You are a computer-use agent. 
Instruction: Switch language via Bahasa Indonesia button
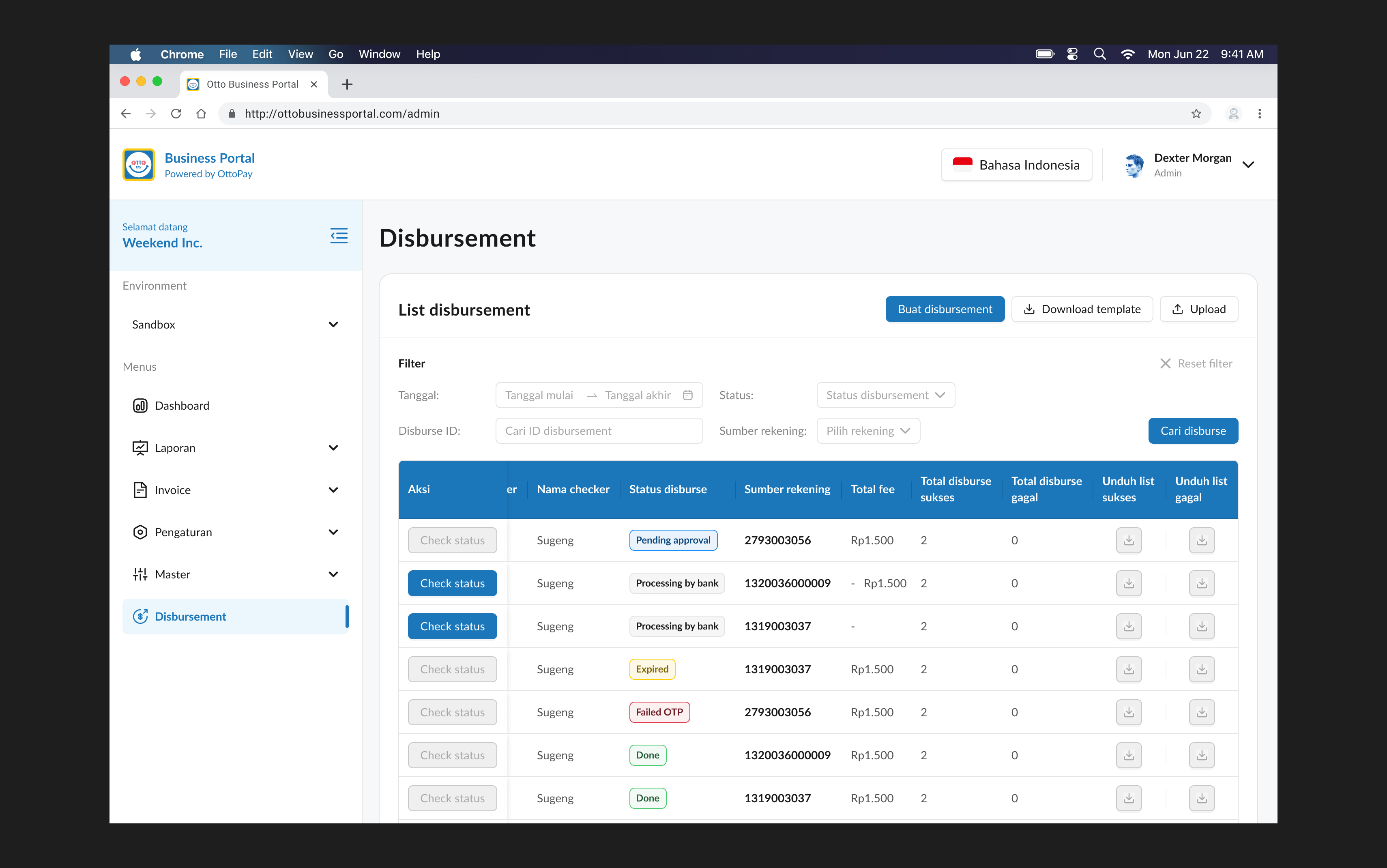coord(1016,165)
